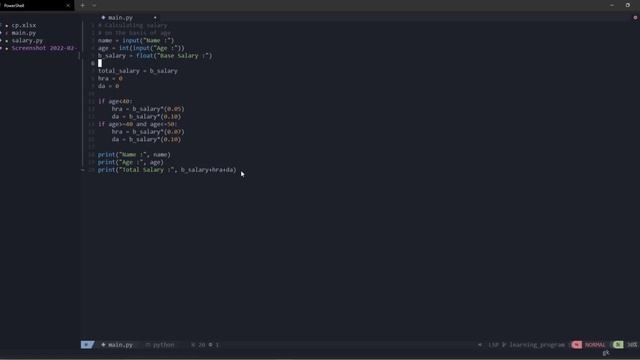The height and width of the screenshot is (360, 640).
Task: Minimize the terminal window
Action: click(611, 5)
